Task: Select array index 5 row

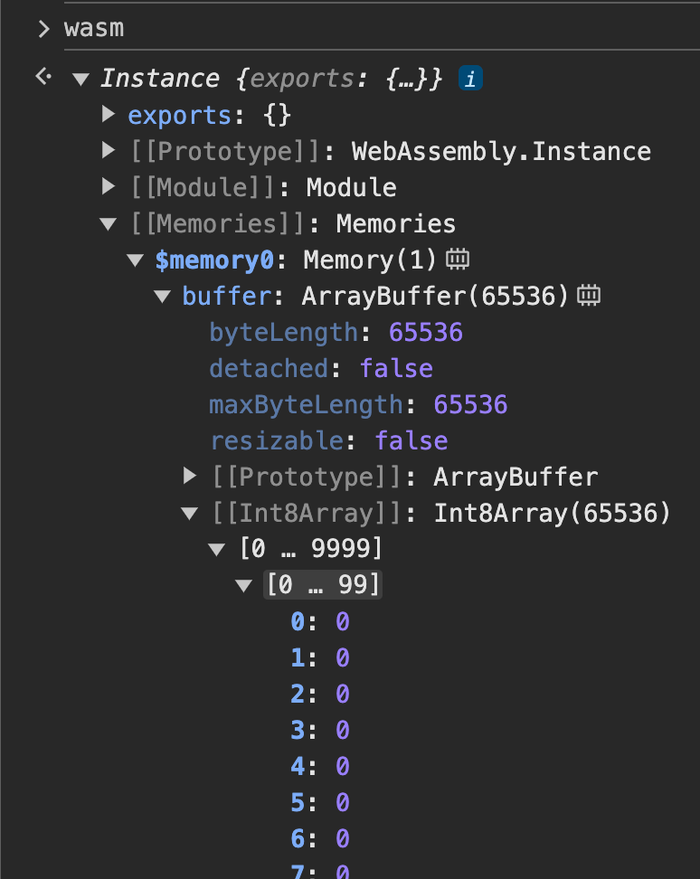Action: (x=320, y=803)
